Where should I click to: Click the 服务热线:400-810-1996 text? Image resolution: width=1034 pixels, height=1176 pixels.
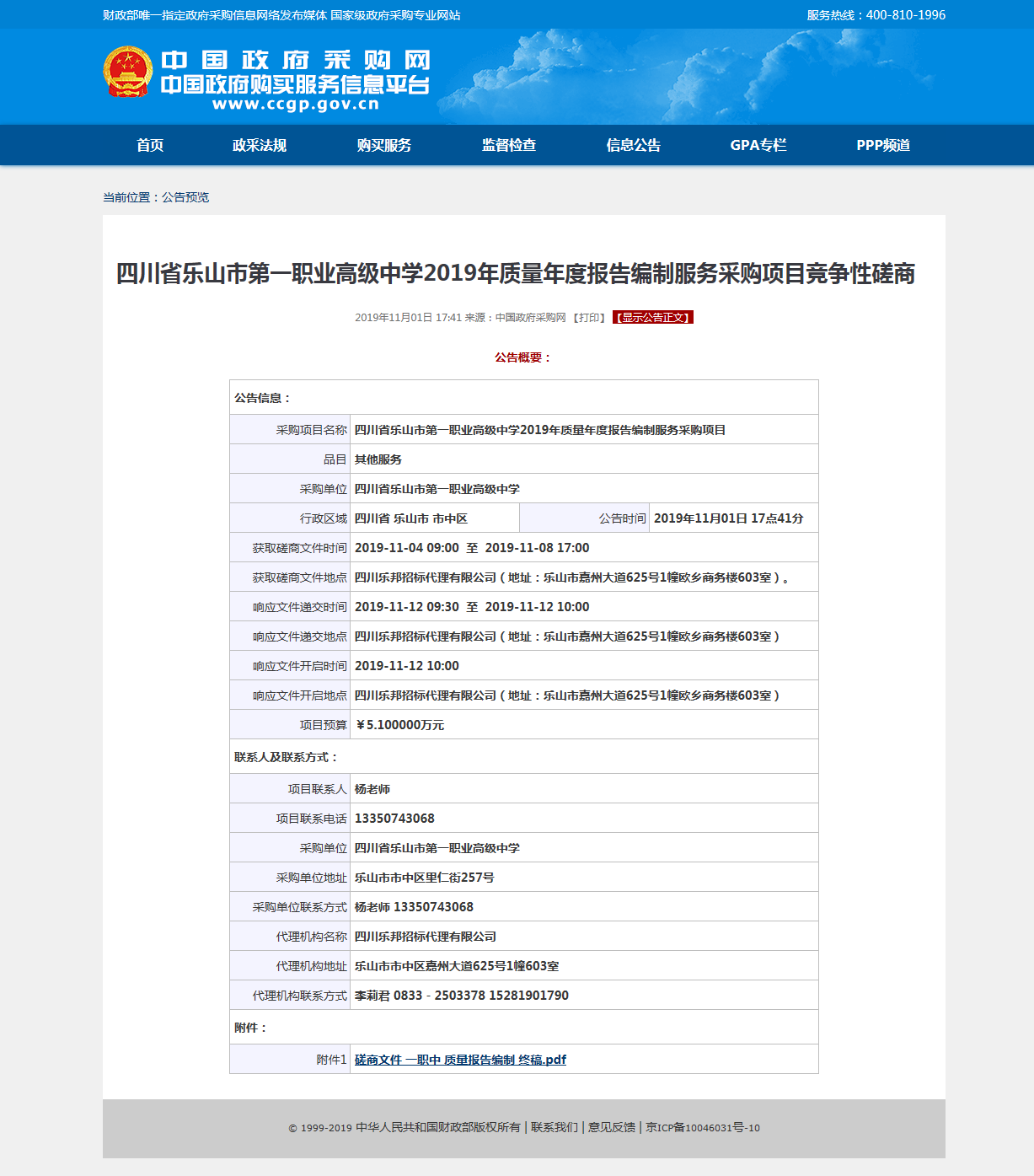pos(876,15)
